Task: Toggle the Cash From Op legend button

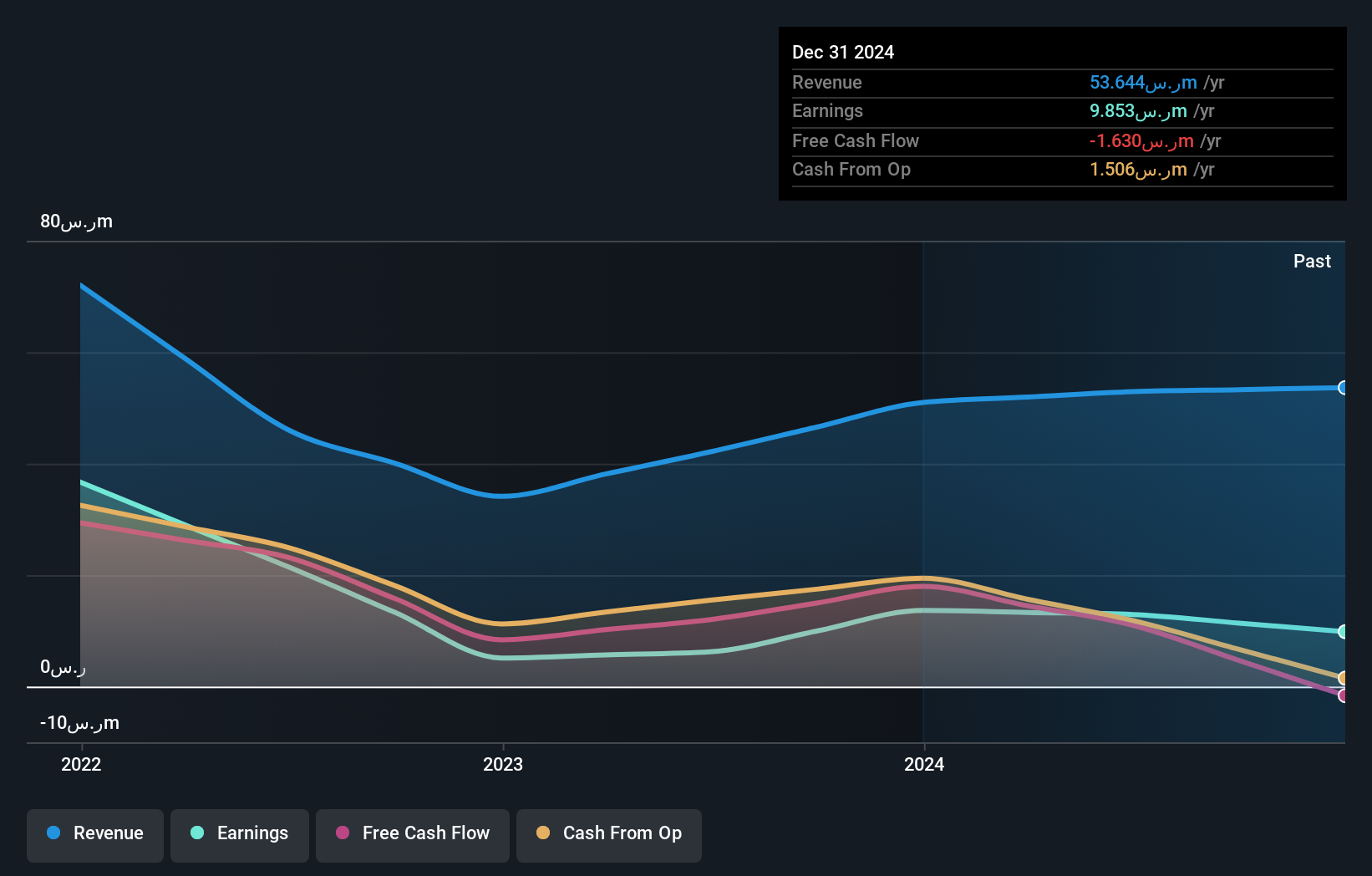Action: 609,835
